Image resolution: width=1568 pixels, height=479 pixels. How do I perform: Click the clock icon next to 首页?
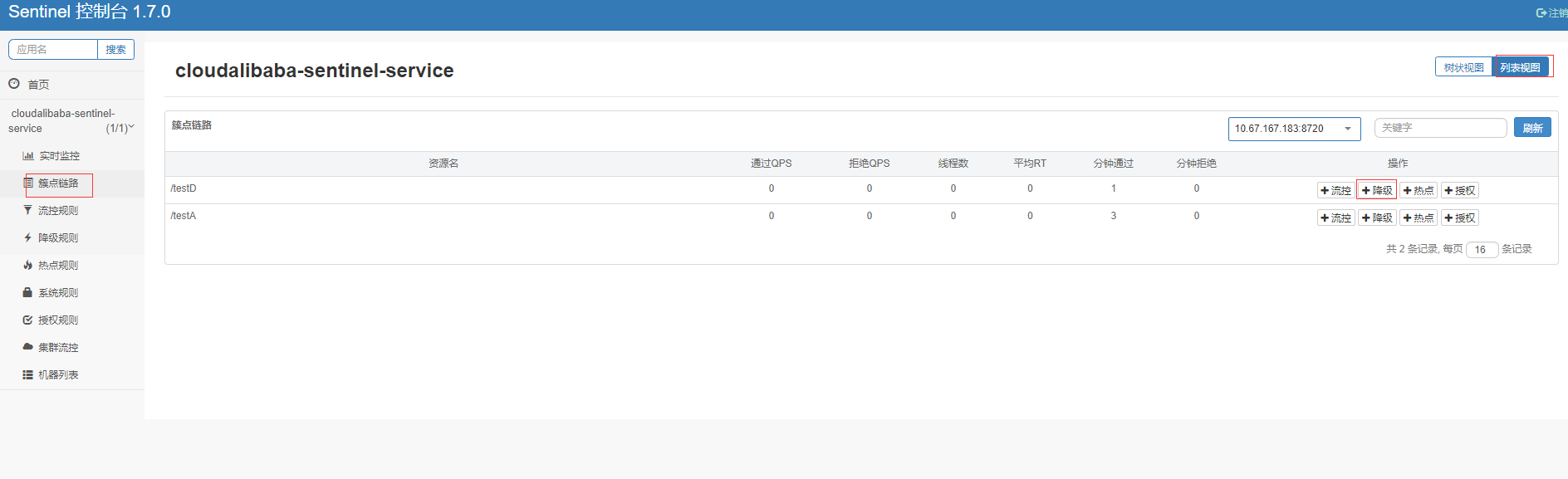(x=14, y=84)
